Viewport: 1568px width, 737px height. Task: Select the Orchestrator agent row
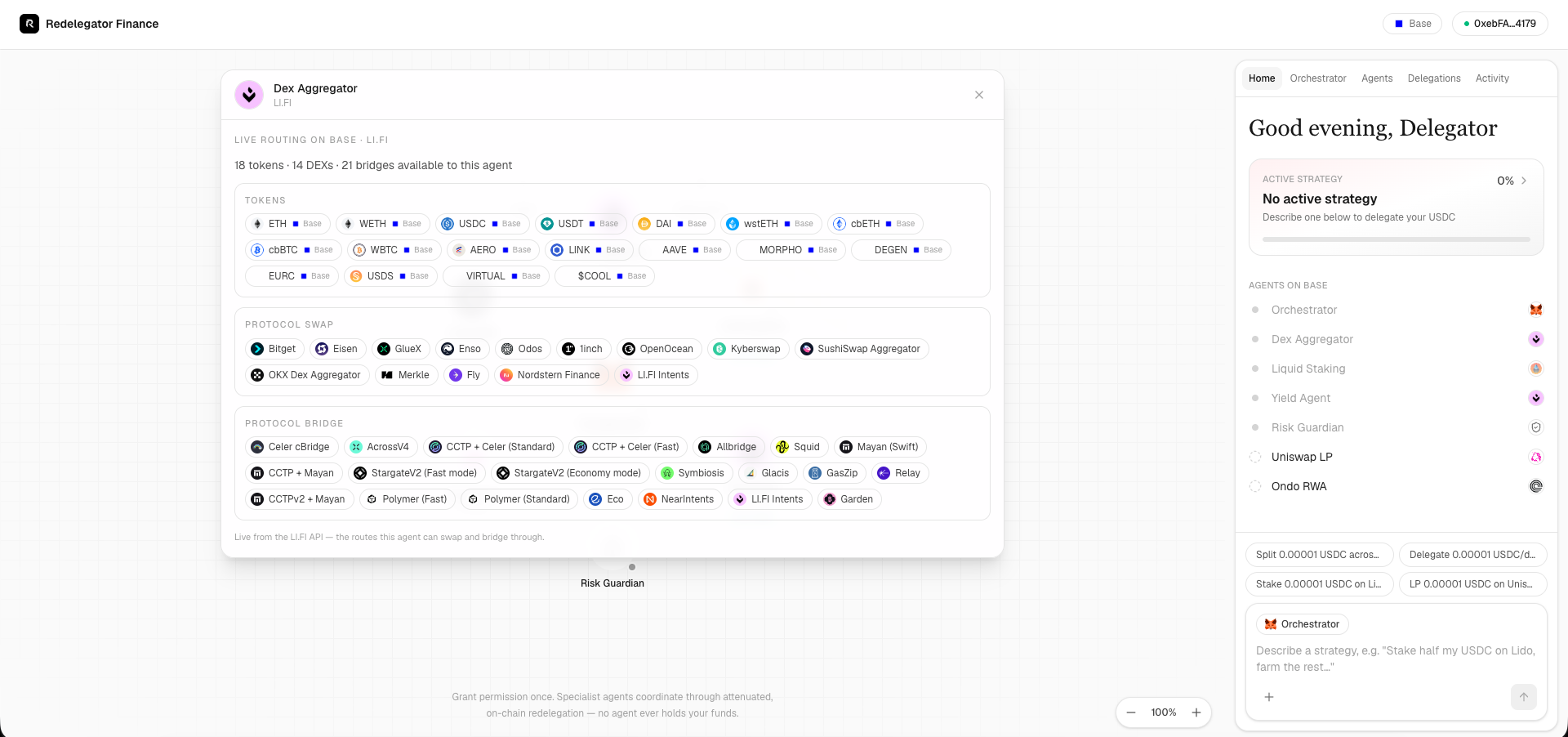[x=1396, y=310]
